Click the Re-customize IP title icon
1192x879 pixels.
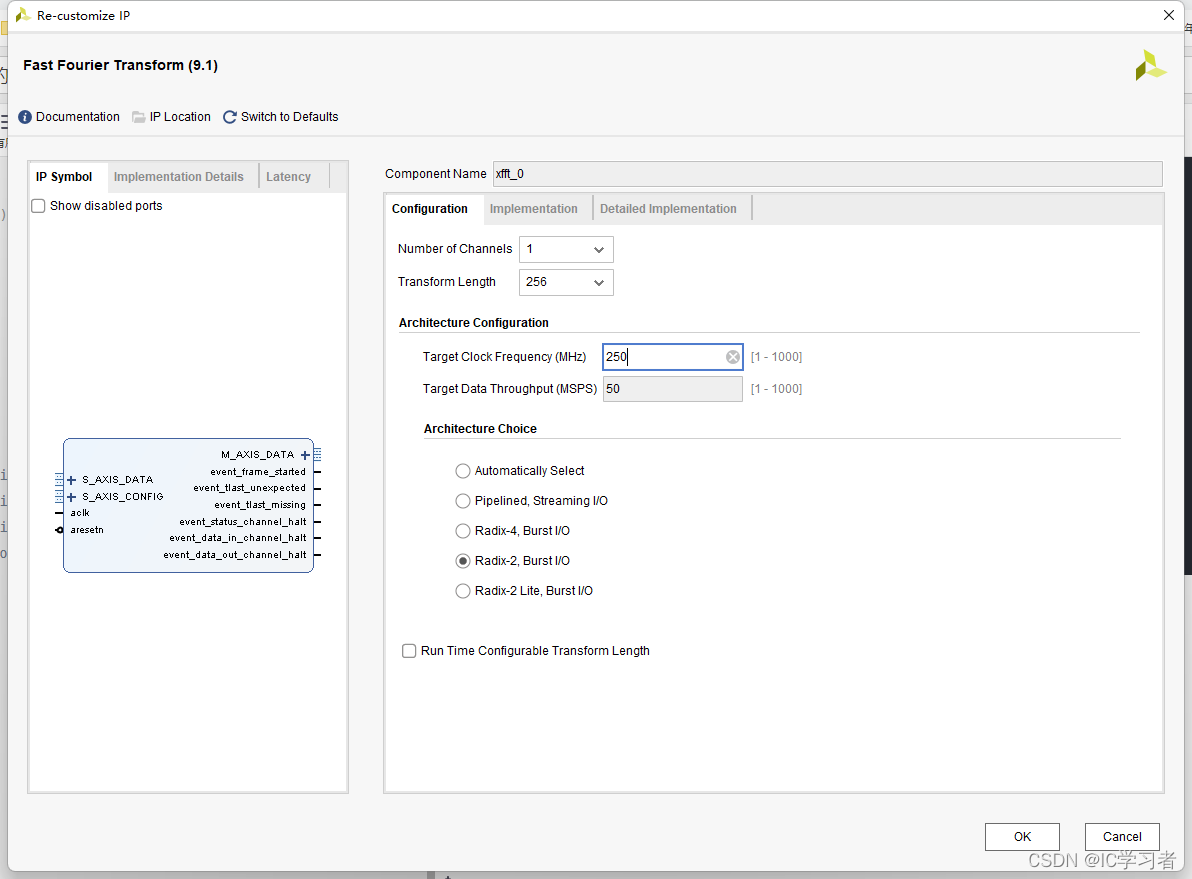[23, 15]
